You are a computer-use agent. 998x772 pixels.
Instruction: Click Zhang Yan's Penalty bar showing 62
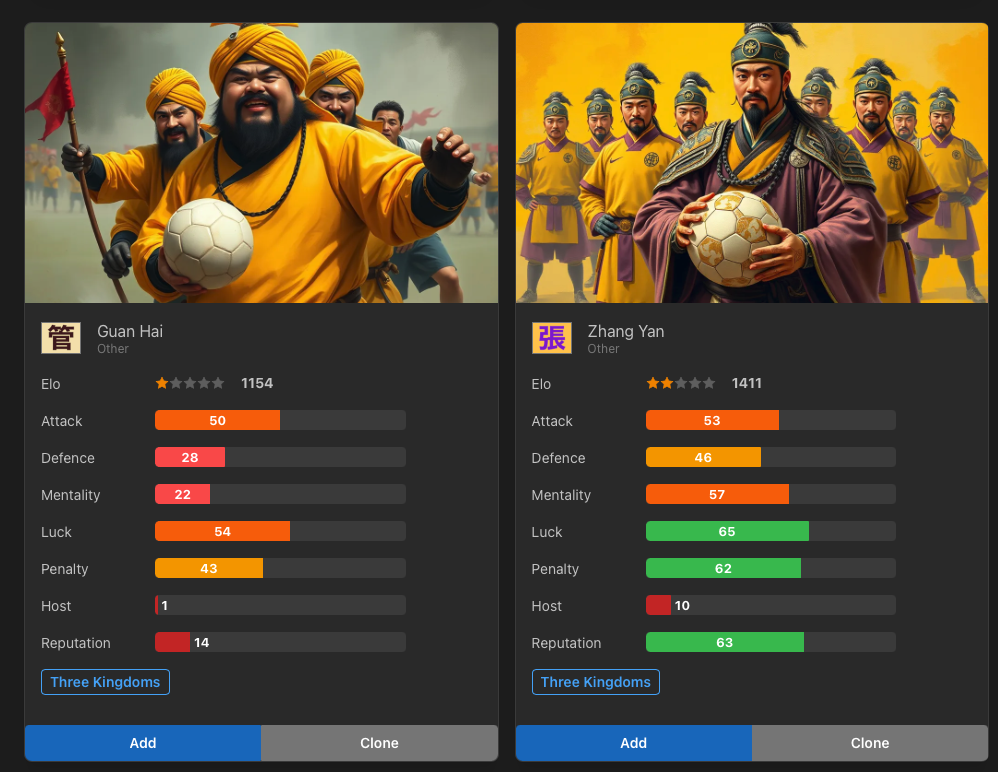click(771, 568)
